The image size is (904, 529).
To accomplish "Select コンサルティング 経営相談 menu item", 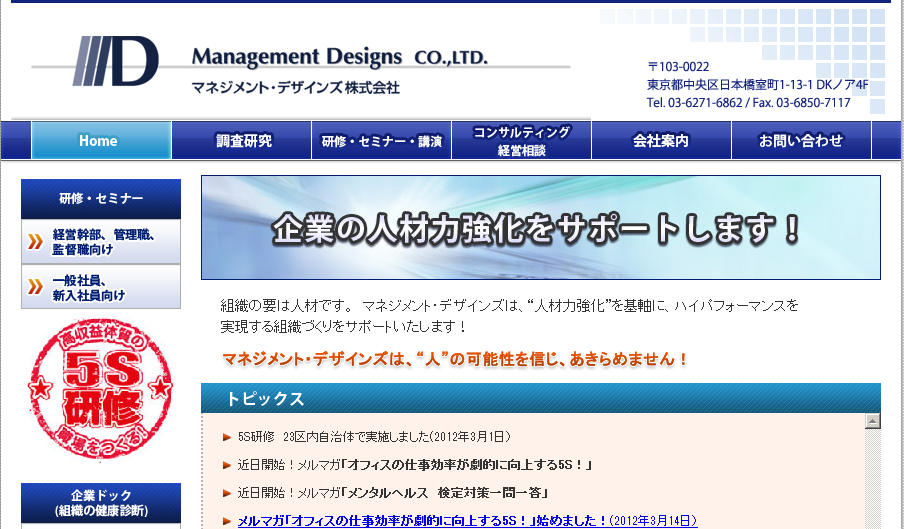I will click(522, 140).
